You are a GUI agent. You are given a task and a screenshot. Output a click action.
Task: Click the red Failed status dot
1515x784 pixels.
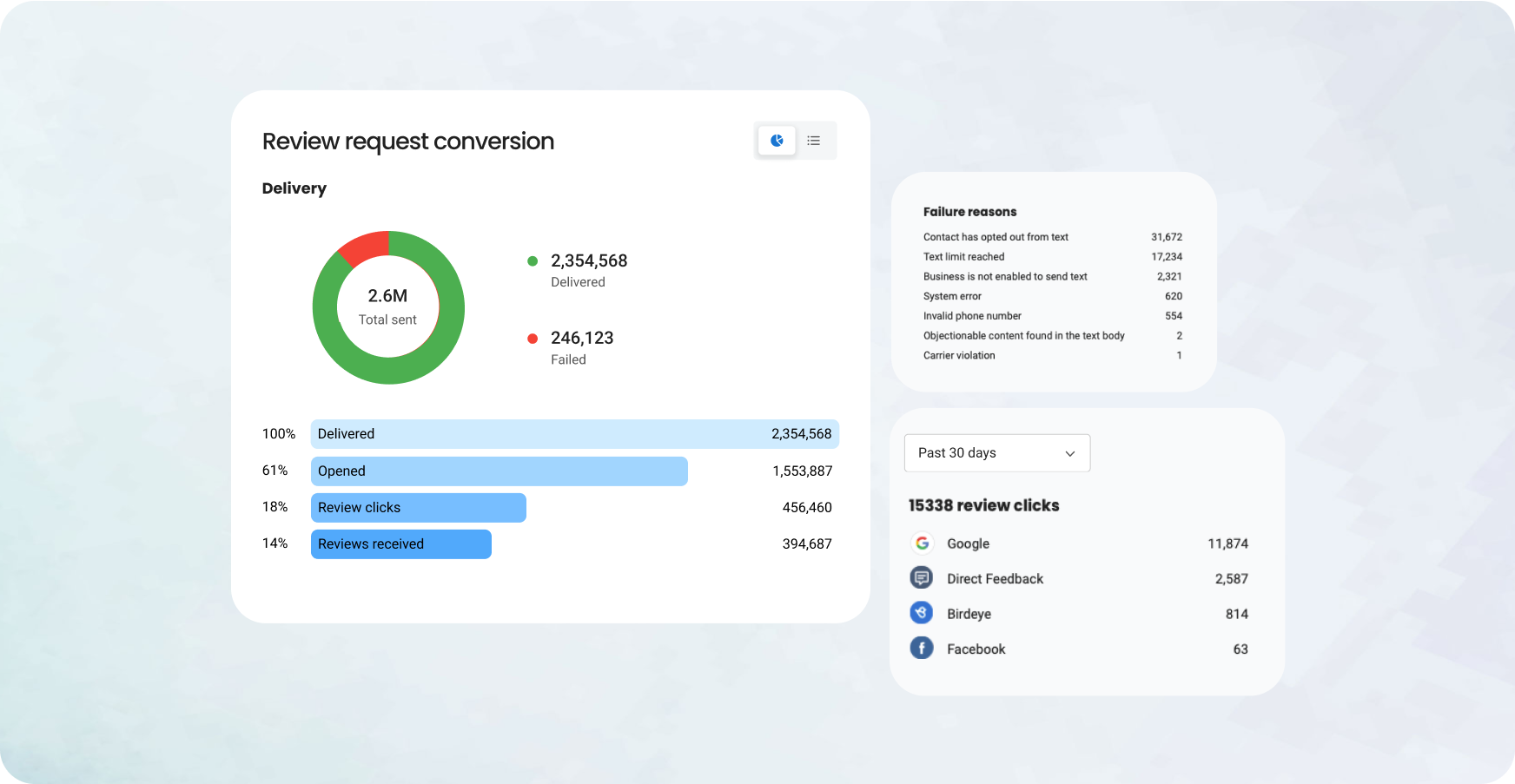coord(533,338)
